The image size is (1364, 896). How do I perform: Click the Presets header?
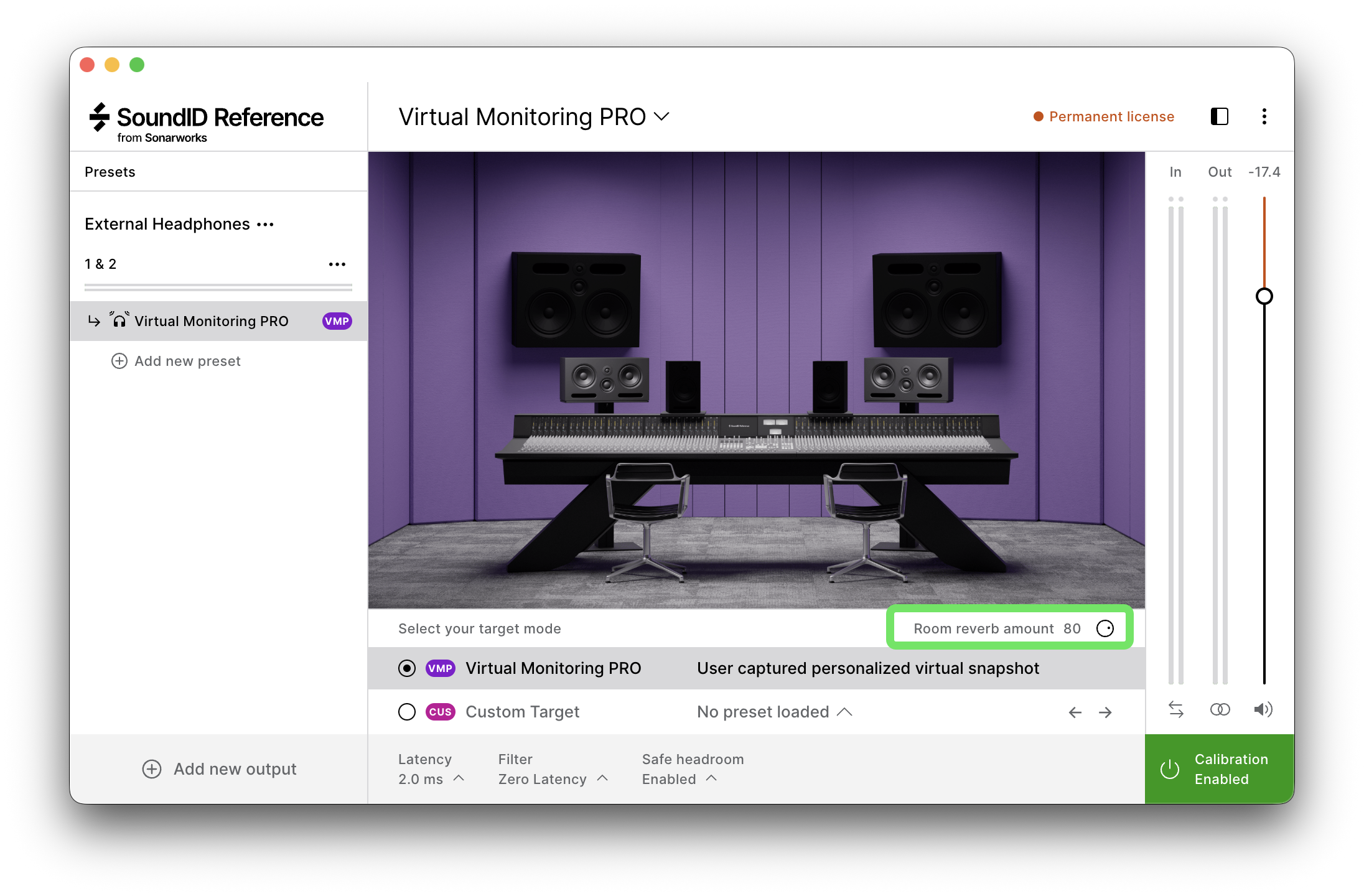pyautogui.click(x=110, y=172)
